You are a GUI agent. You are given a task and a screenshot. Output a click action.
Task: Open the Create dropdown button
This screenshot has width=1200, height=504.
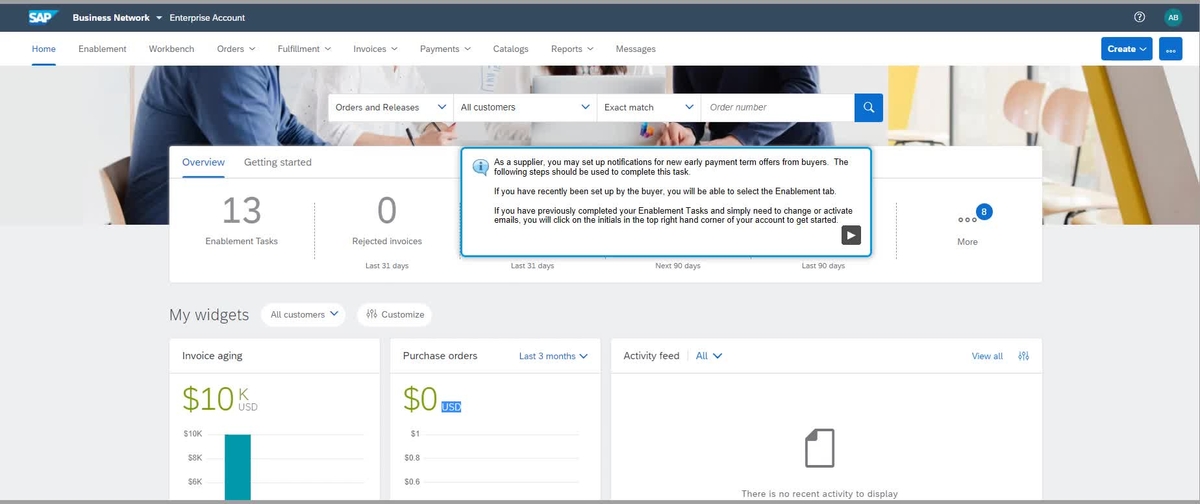pos(1127,49)
